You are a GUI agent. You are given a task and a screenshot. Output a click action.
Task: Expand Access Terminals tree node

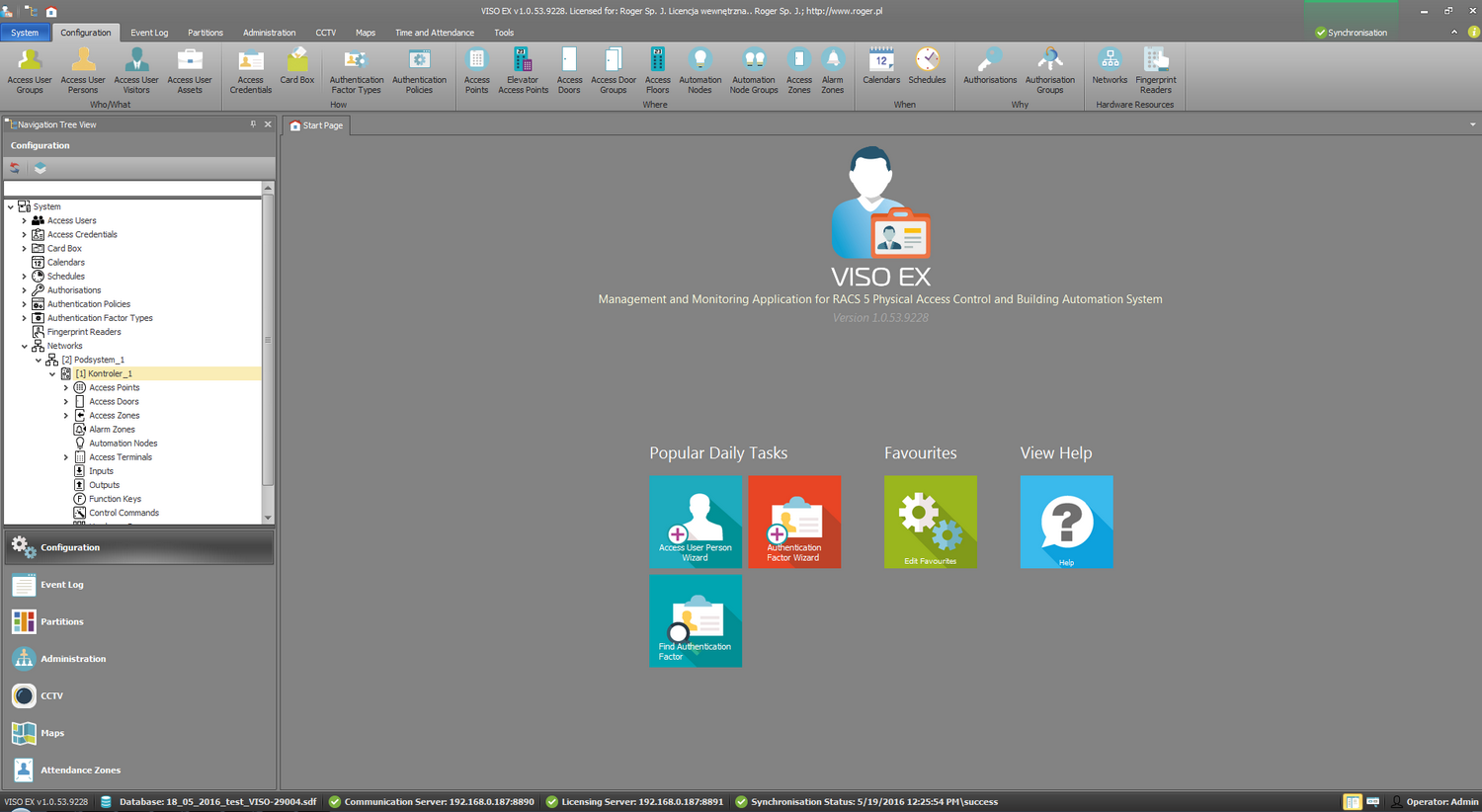[66, 457]
